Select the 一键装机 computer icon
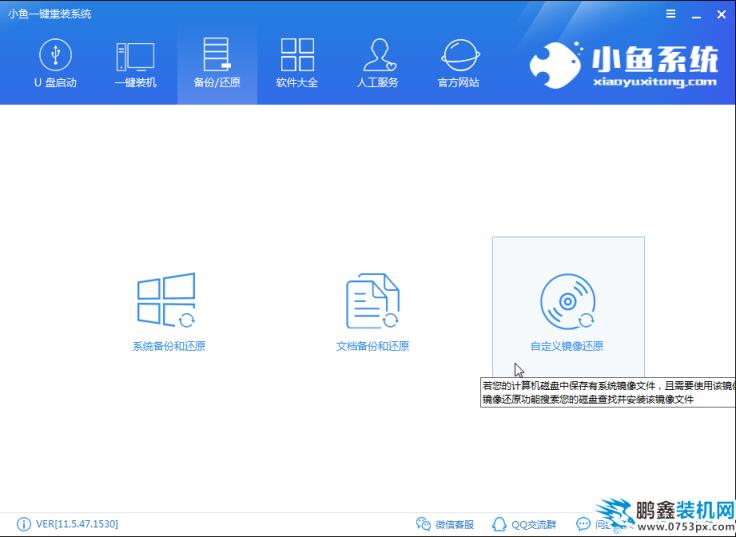The height and width of the screenshot is (537, 736). (x=135, y=56)
